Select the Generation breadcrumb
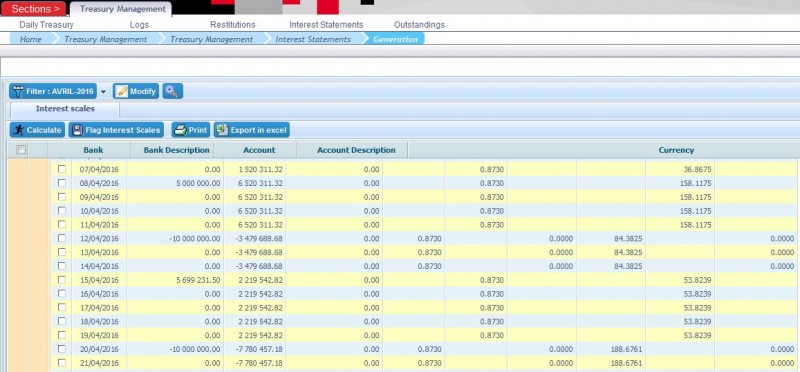The width and height of the screenshot is (800, 372). (x=395, y=39)
